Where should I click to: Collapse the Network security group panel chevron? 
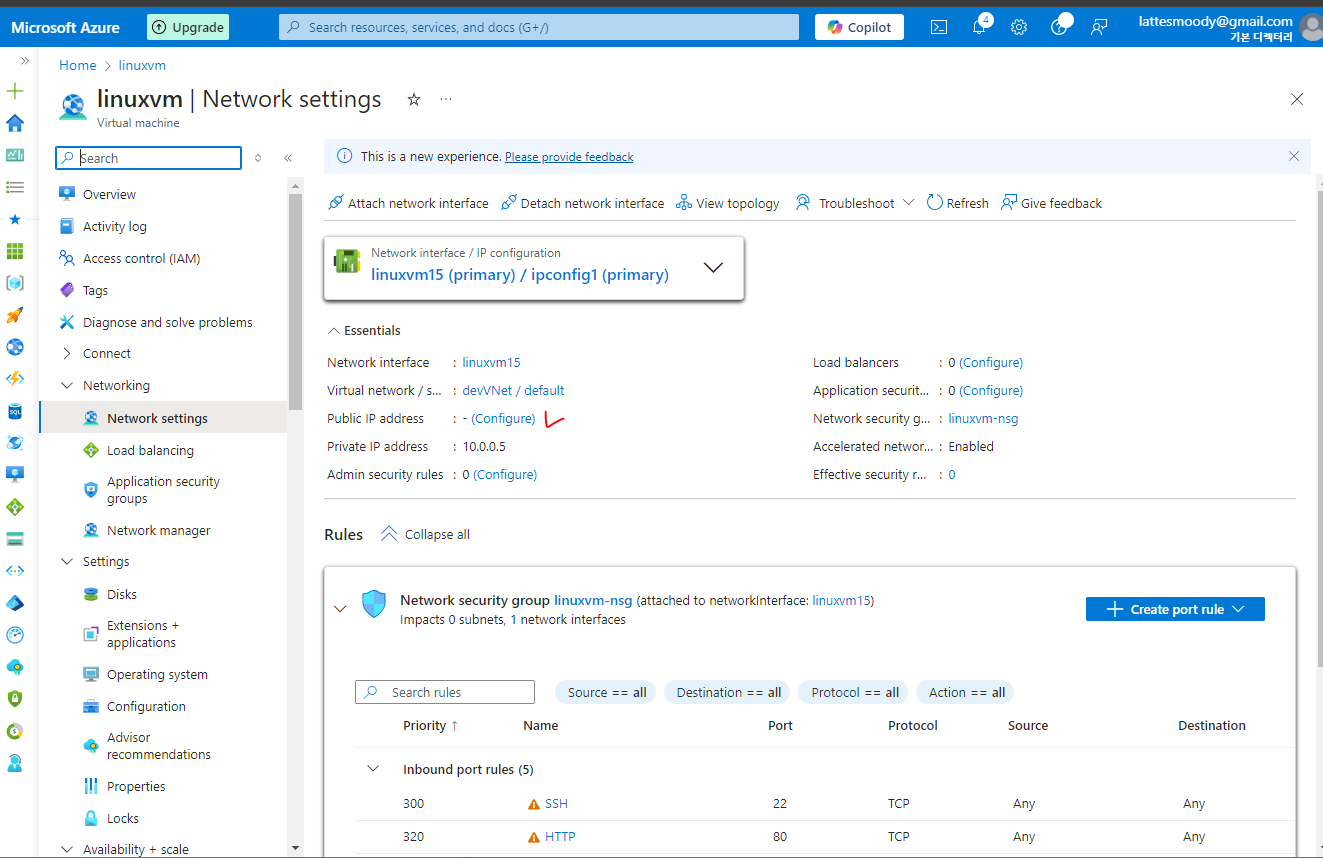click(x=340, y=608)
